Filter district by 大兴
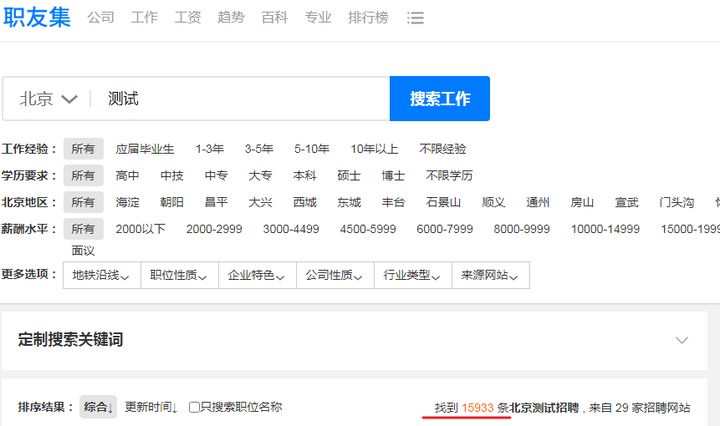This screenshot has height=426, width=720. click(x=260, y=202)
